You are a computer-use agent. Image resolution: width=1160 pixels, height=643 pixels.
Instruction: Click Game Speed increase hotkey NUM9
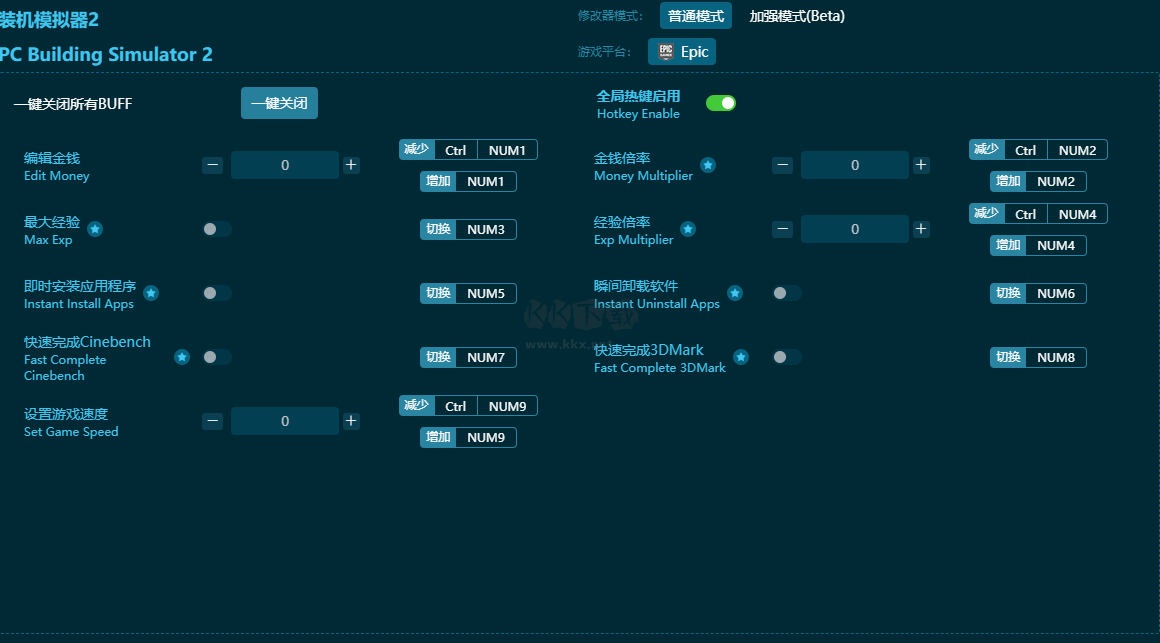[x=468, y=437]
